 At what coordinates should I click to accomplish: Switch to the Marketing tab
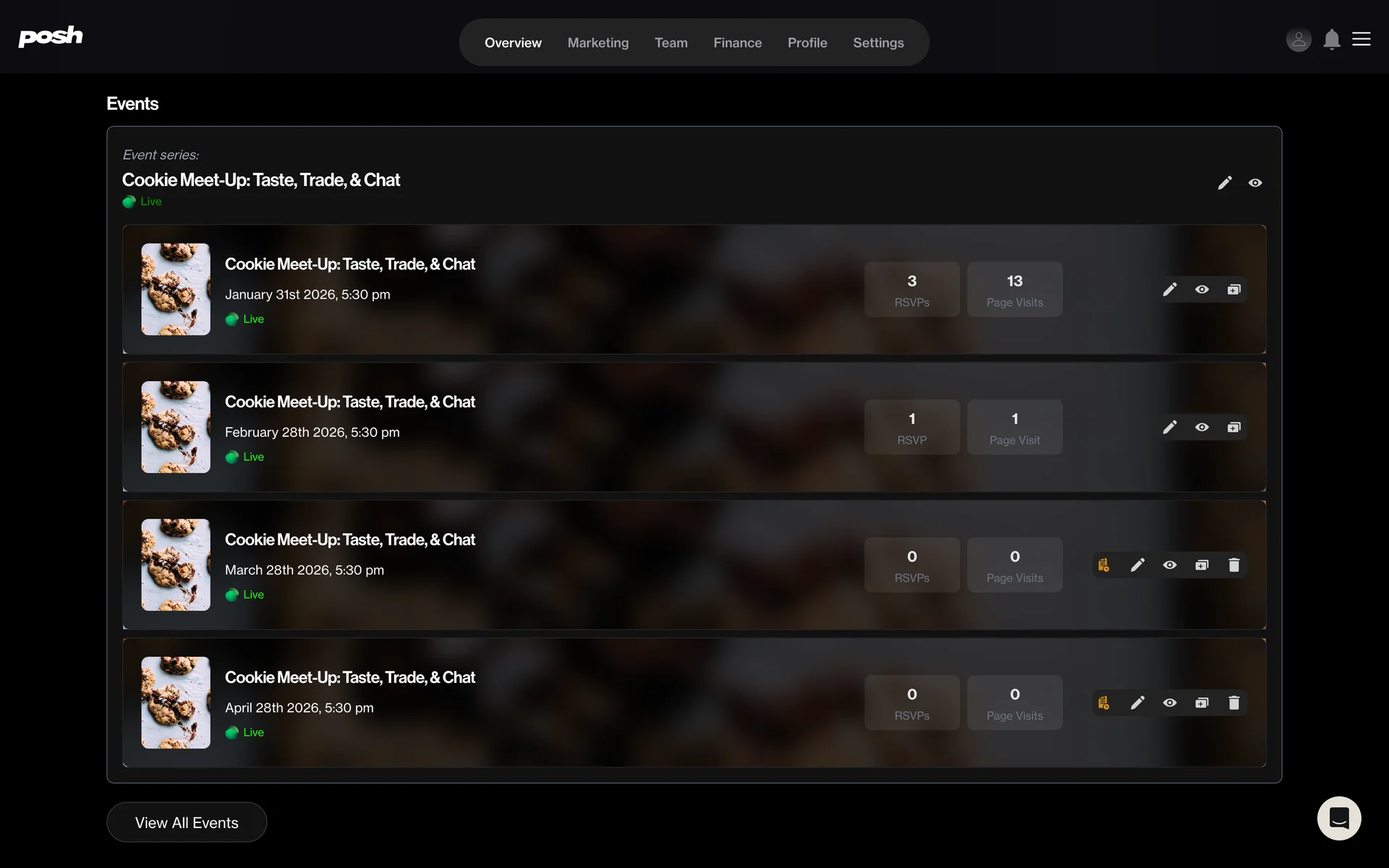tap(598, 43)
